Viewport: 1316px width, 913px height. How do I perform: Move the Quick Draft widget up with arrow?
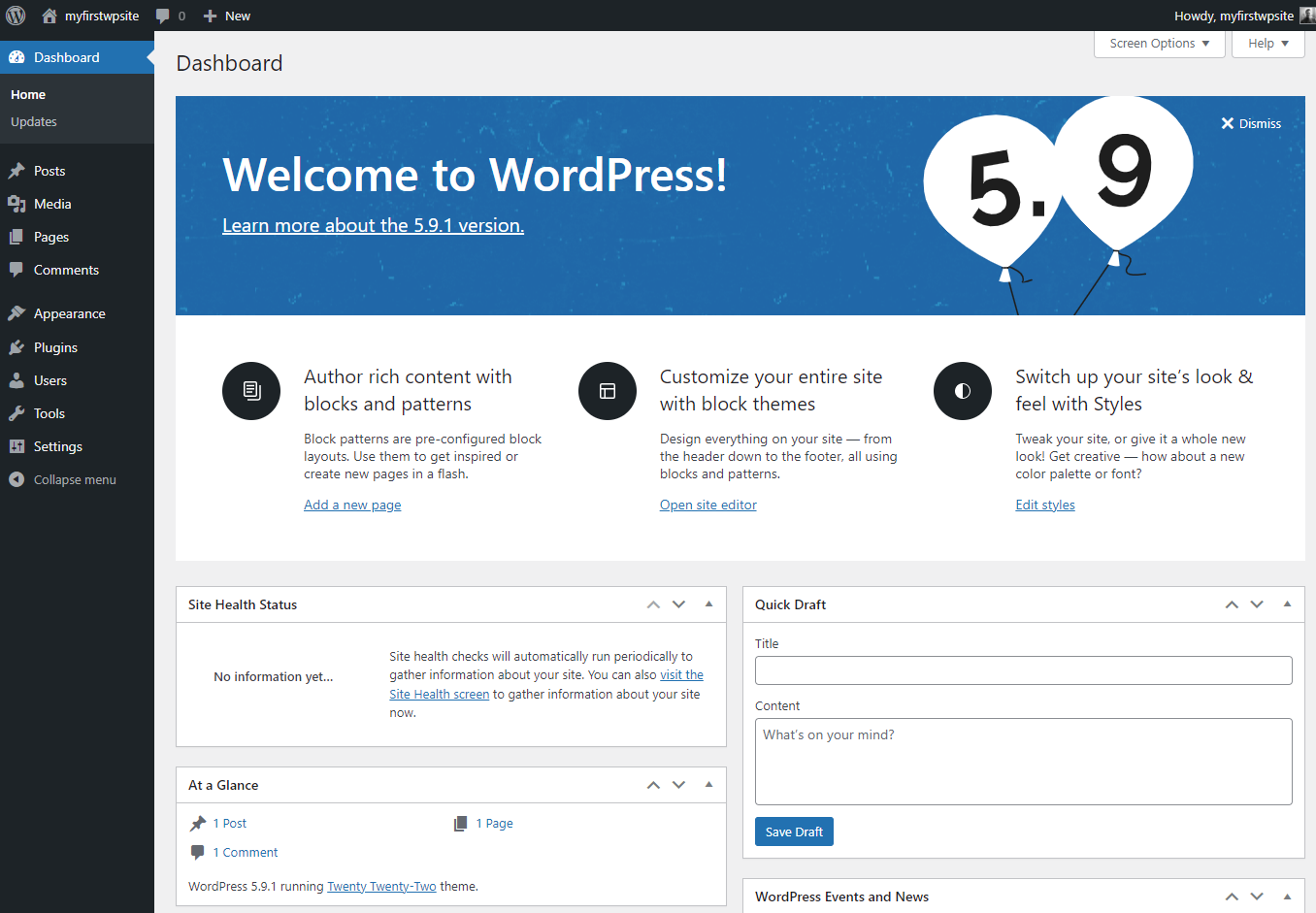(1231, 603)
